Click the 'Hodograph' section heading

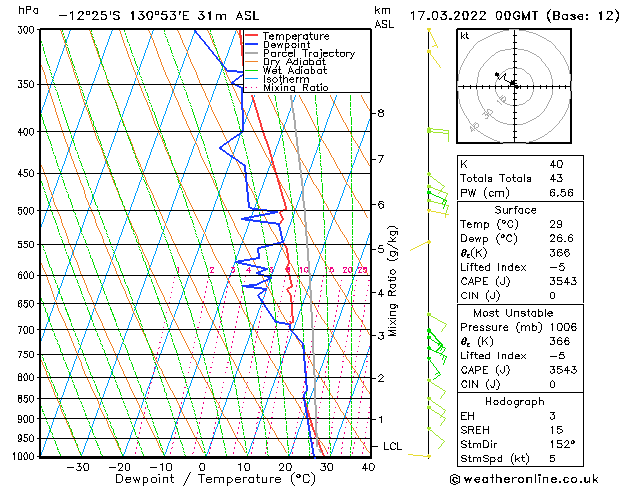pyautogui.click(x=515, y=402)
